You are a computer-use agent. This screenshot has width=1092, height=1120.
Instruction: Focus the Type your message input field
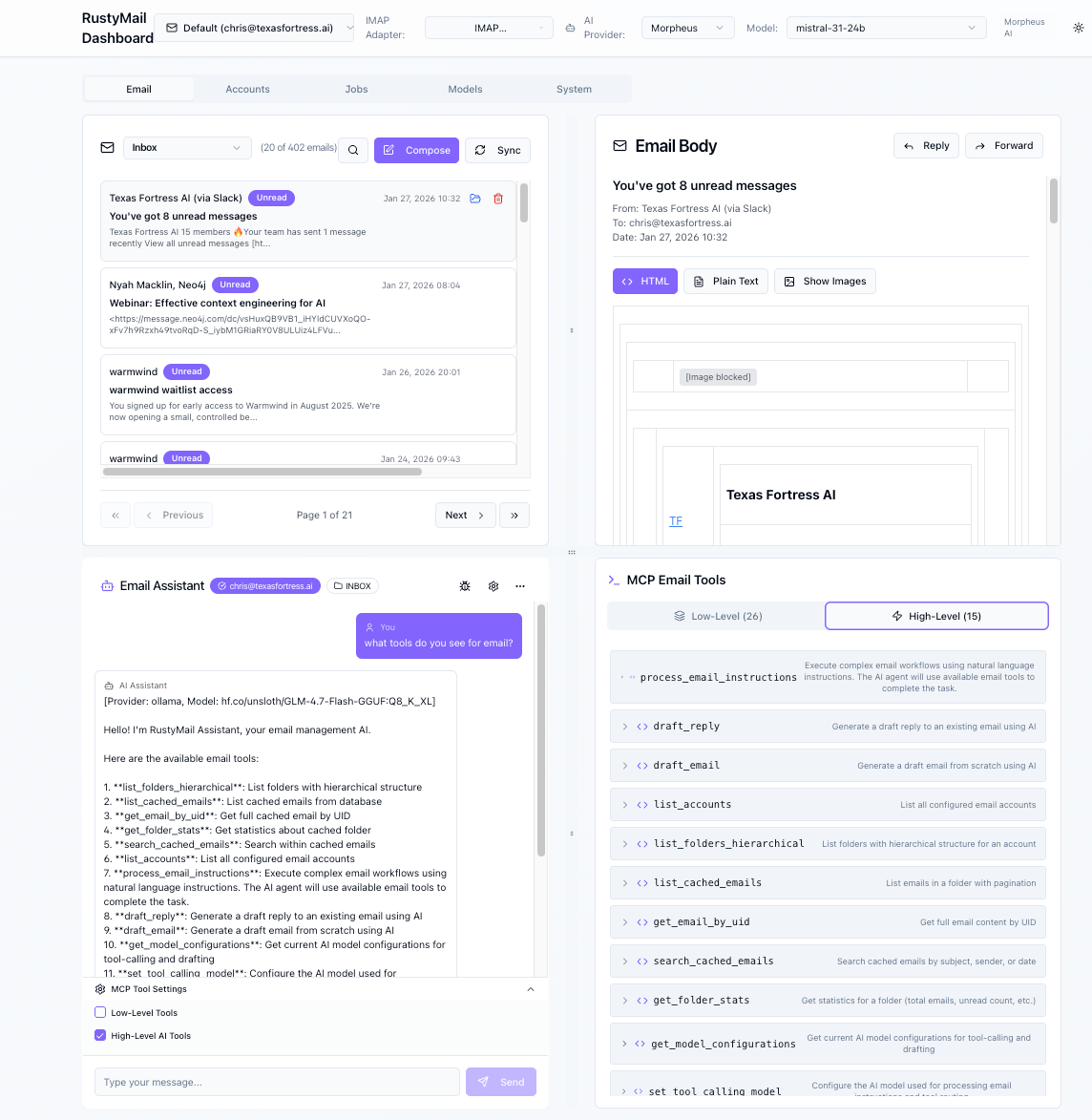pos(277,1082)
